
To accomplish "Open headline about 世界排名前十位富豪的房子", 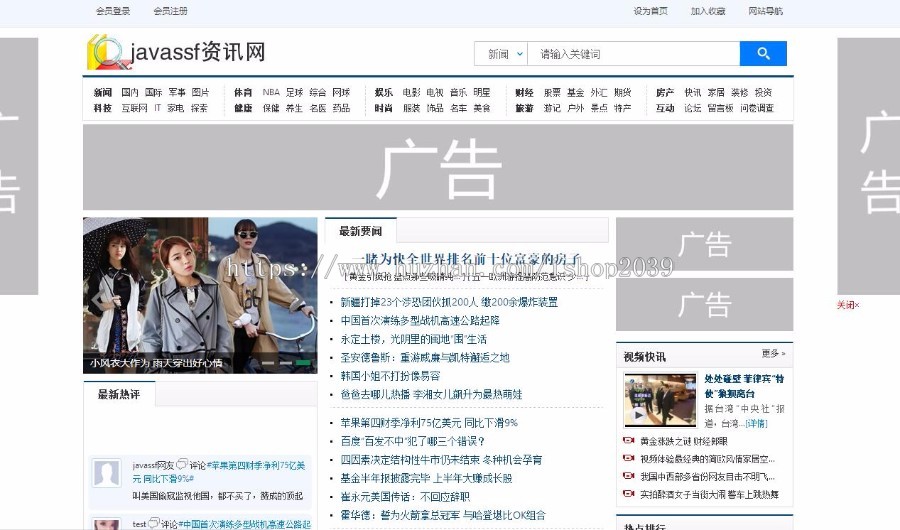I will coord(466,260).
